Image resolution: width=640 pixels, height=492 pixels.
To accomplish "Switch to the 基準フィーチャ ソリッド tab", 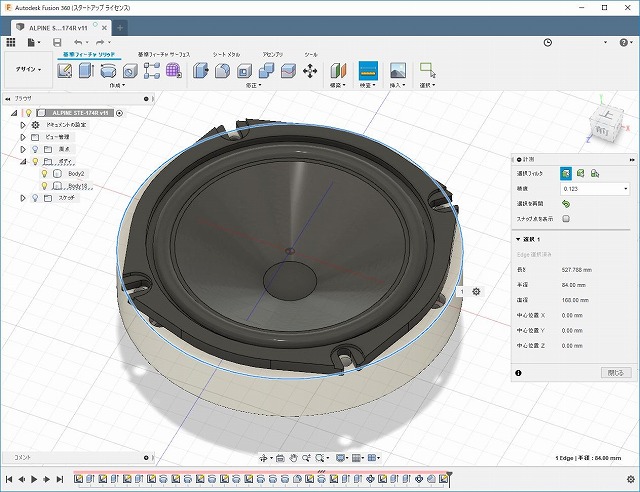I will (89, 54).
